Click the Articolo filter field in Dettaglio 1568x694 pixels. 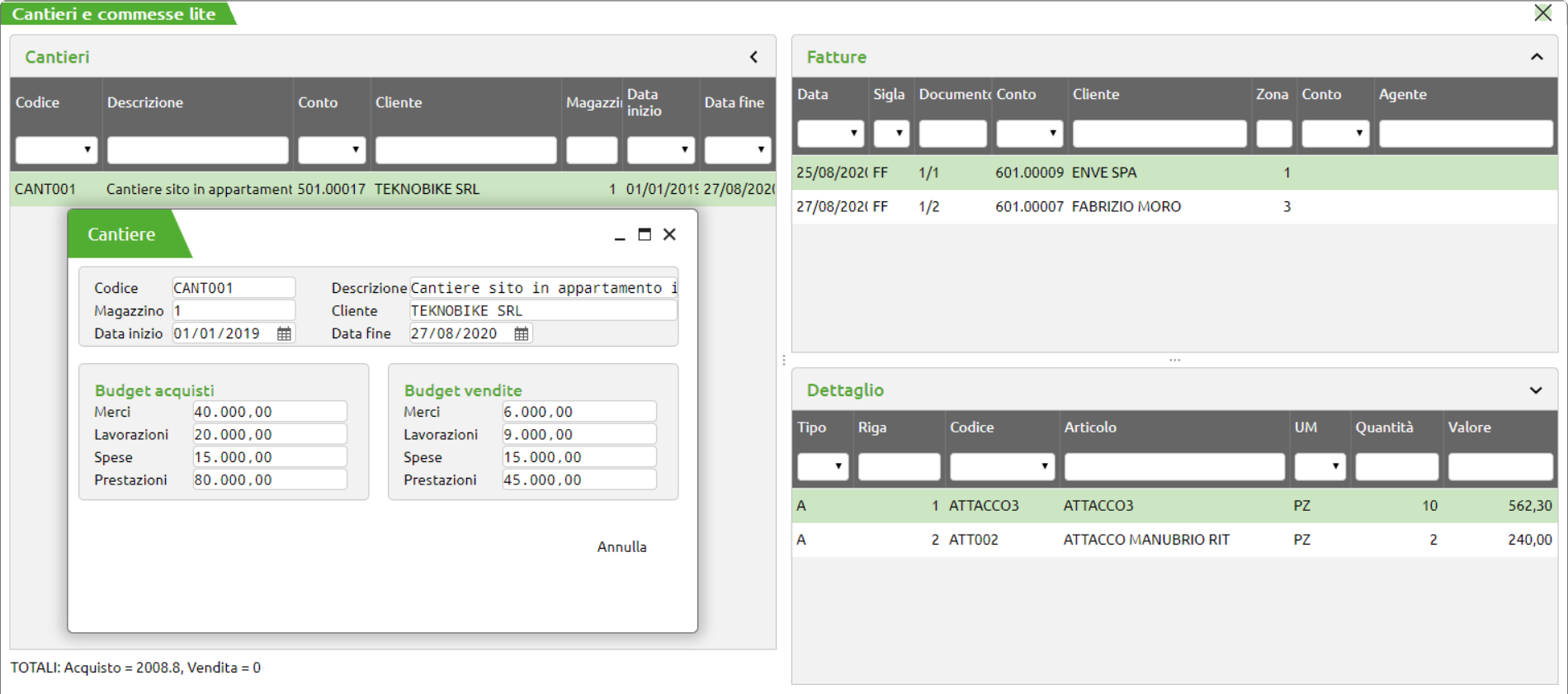pyautogui.click(x=1174, y=467)
